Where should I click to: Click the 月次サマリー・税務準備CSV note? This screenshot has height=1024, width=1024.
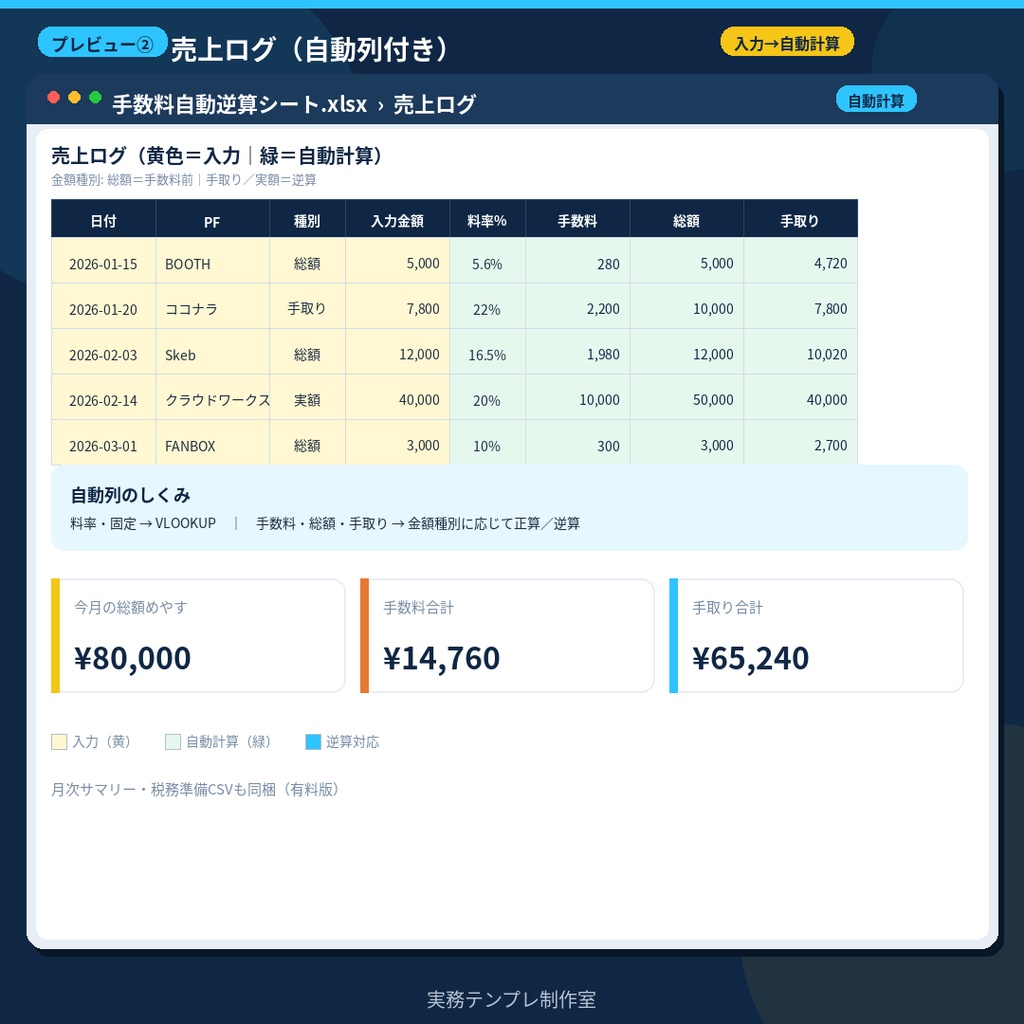195,789
